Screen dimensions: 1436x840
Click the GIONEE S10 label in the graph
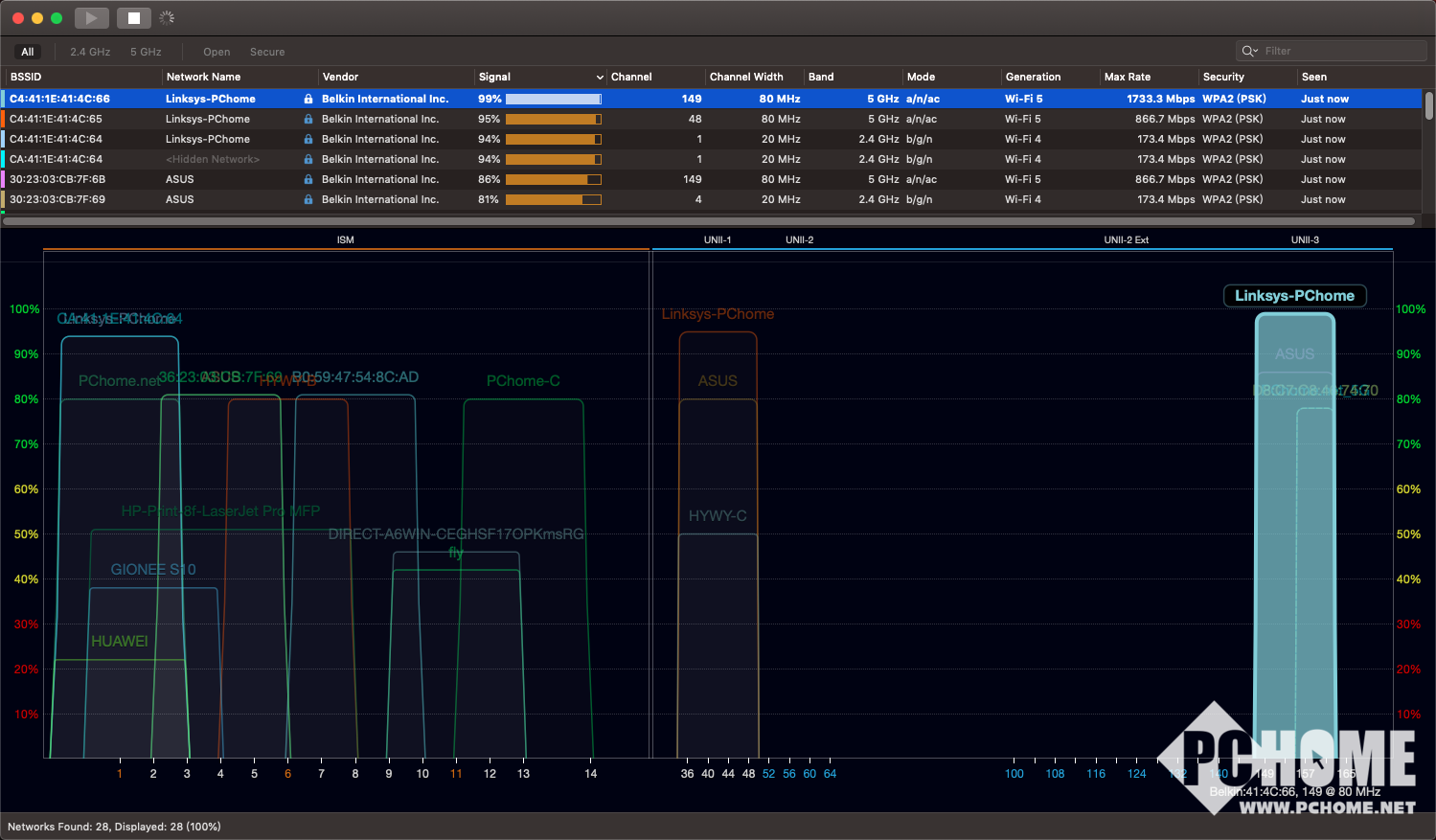pos(153,570)
